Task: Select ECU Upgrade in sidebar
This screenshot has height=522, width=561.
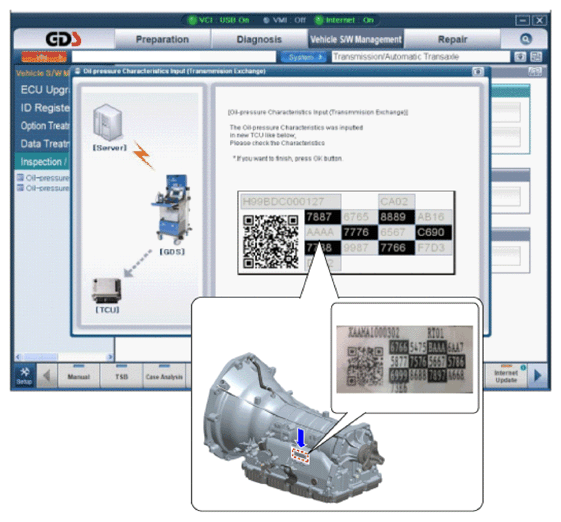Action: pyautogui.click(x=44, y=90)
